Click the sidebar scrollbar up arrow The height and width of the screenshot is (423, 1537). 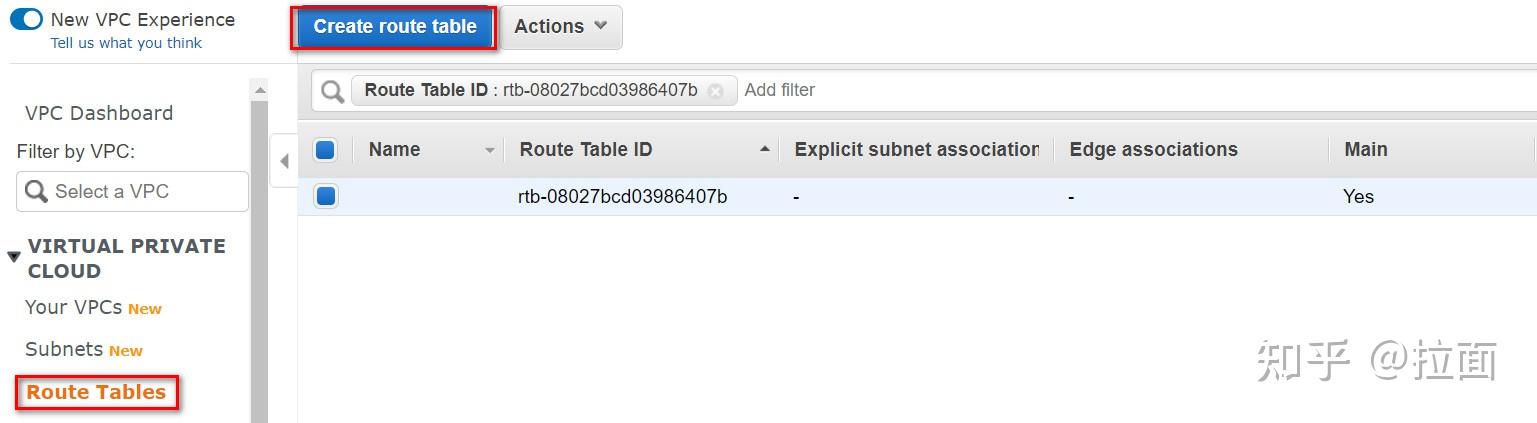pos(260,90)
